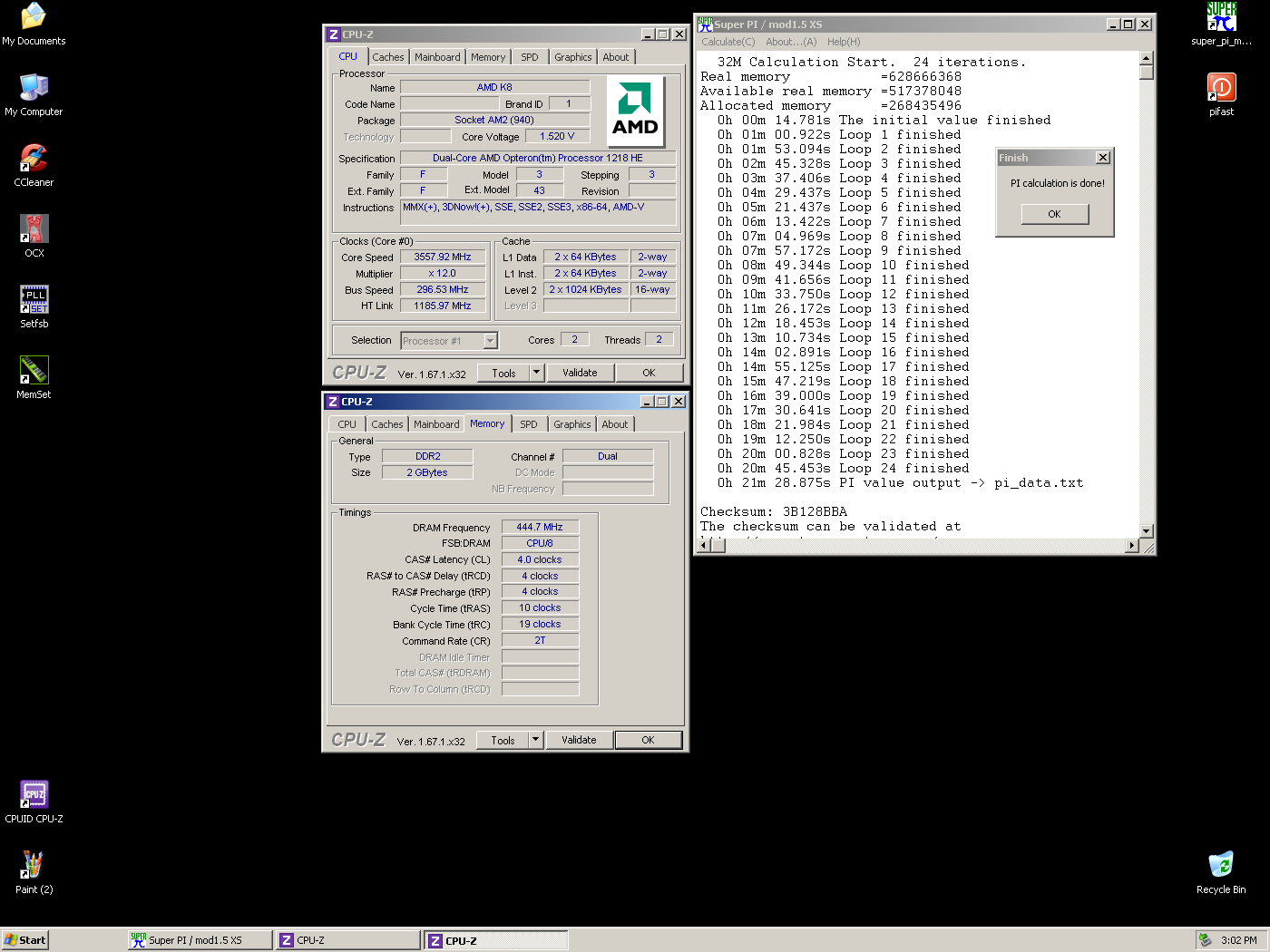This screenshot has height=952, width=1270.
Task: Open the Recycle Bin
Action: click(x=1221, y=873)
